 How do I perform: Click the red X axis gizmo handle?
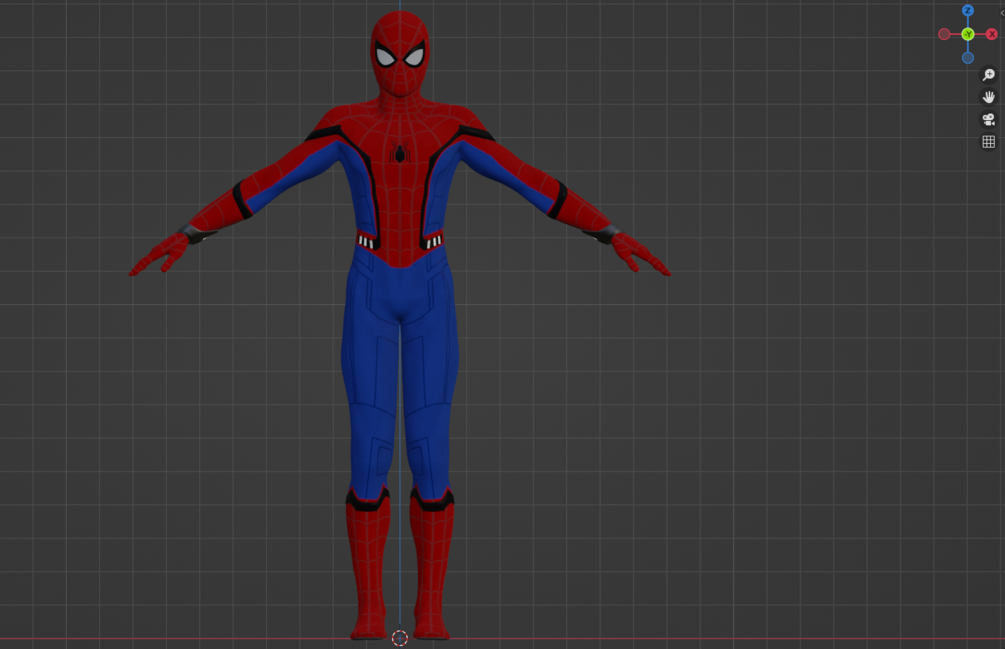(992, 34)
